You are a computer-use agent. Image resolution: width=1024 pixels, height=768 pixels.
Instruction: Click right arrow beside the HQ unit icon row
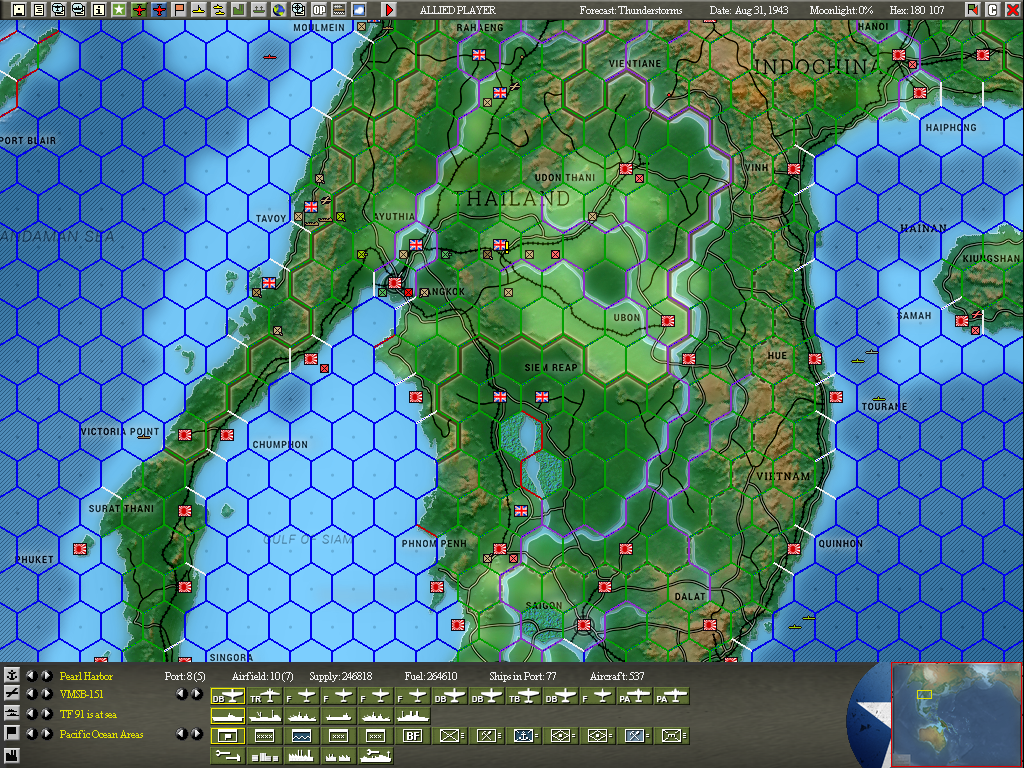tap(197, 733)
